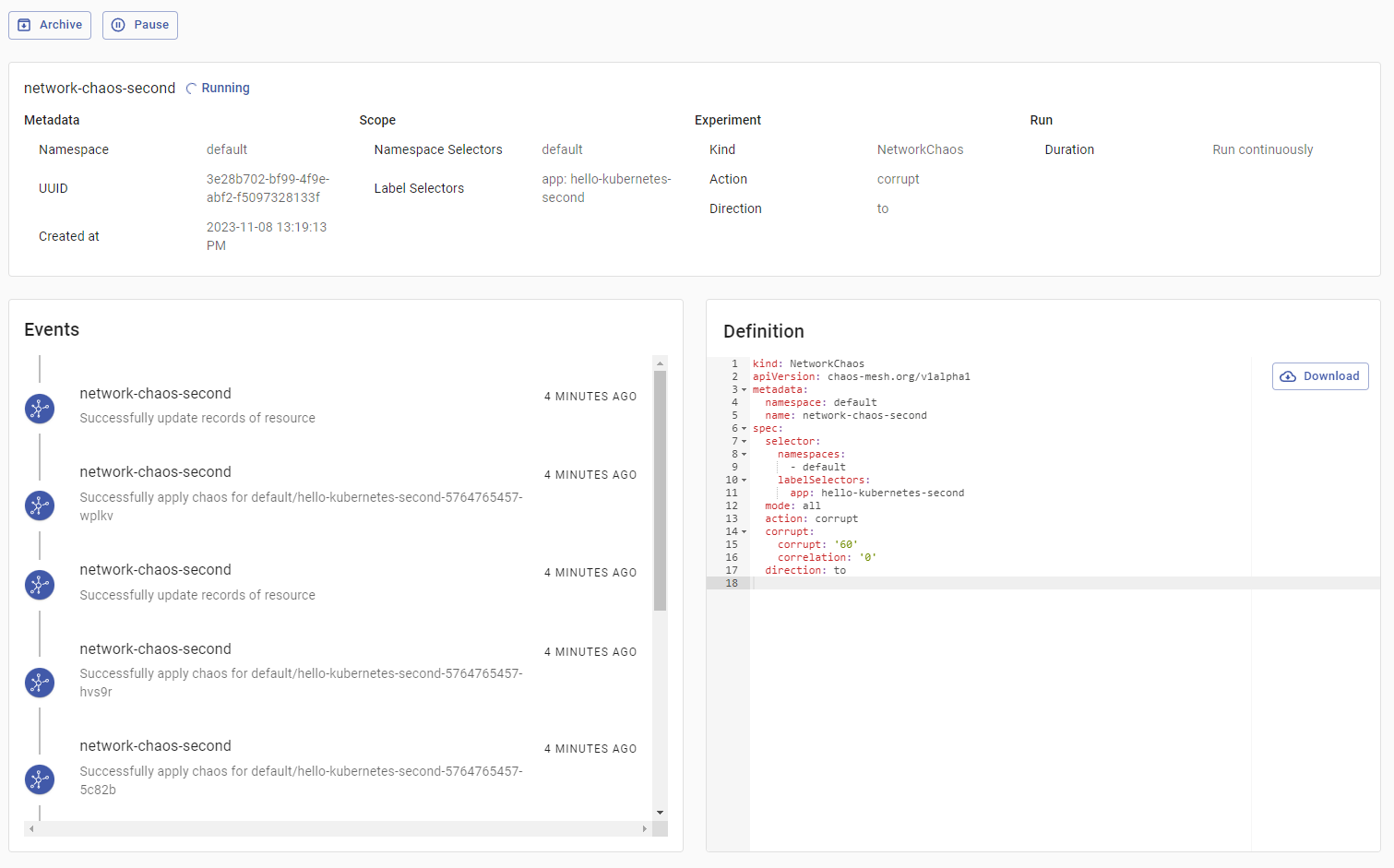1394x868 pixels.
Task: Download the experiment definition
Action: click(x=1320, y=376)
